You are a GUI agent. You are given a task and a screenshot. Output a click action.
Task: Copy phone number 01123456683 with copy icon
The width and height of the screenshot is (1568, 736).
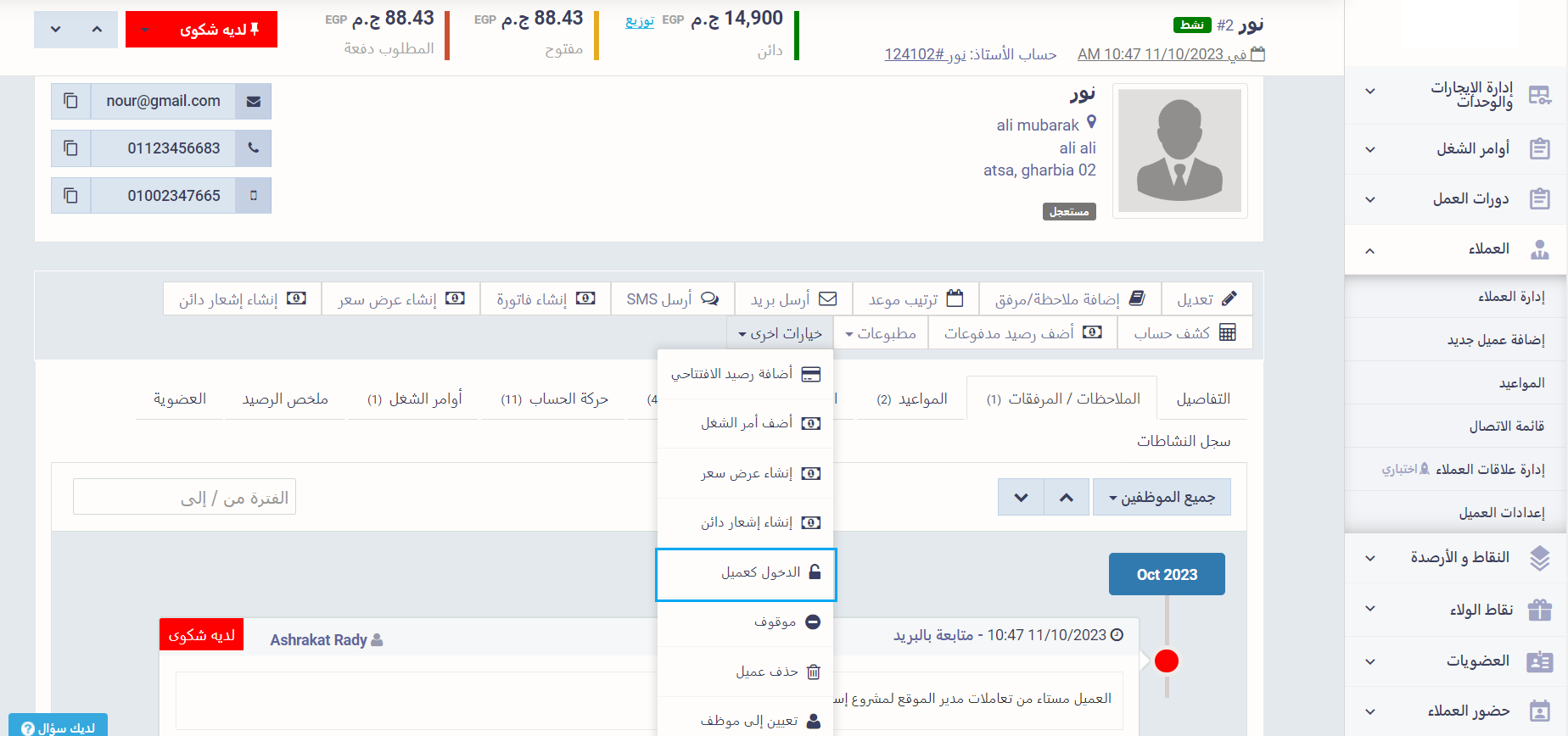(x=70, y=148)
